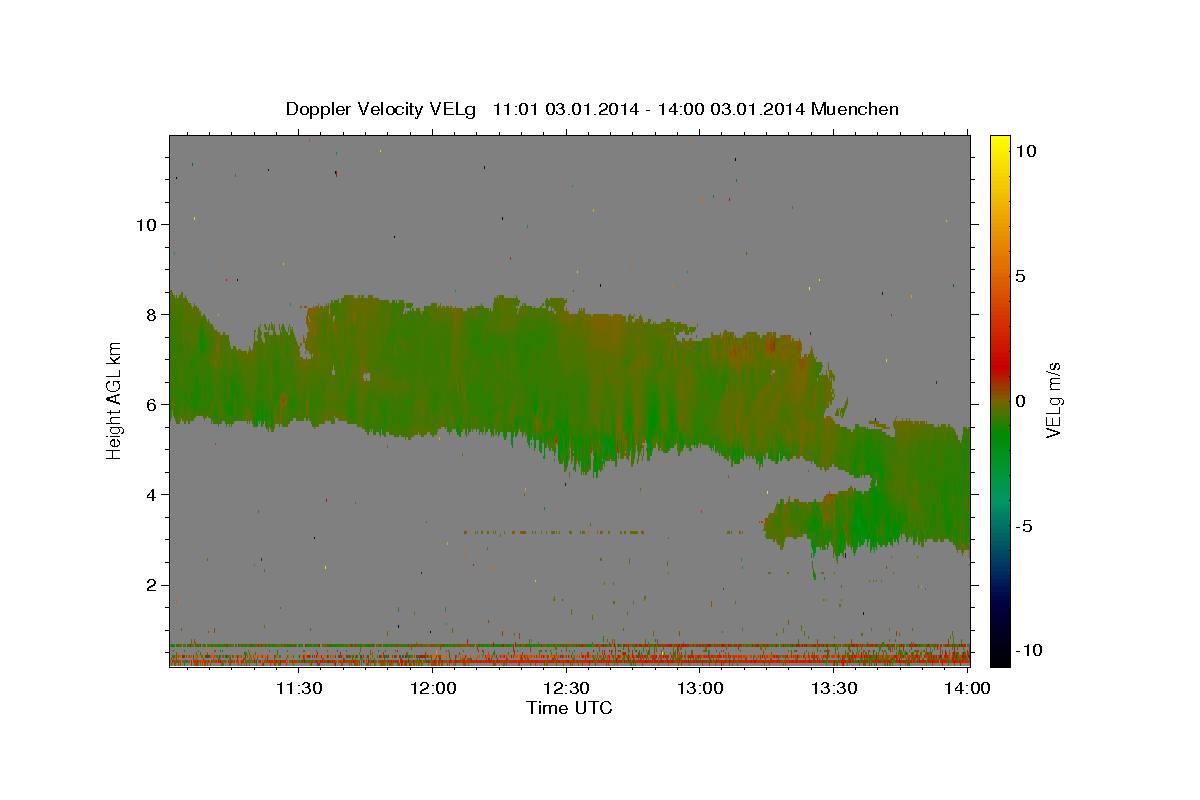Click the height tick label 6
The width and height of the screenshot is (1200, 800).
(151, 404)
